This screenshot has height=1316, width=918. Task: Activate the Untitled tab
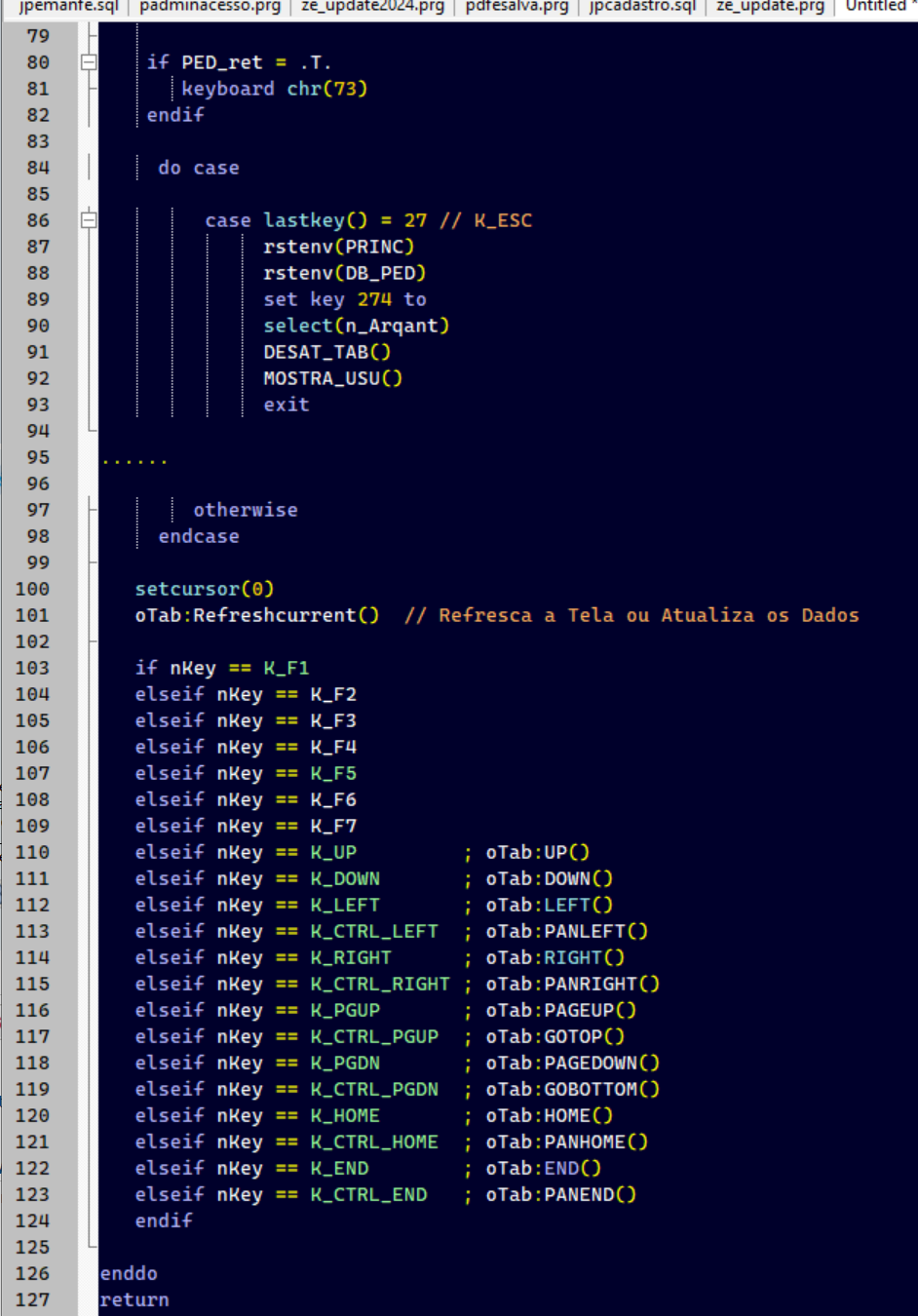click(x=879, y=6)
